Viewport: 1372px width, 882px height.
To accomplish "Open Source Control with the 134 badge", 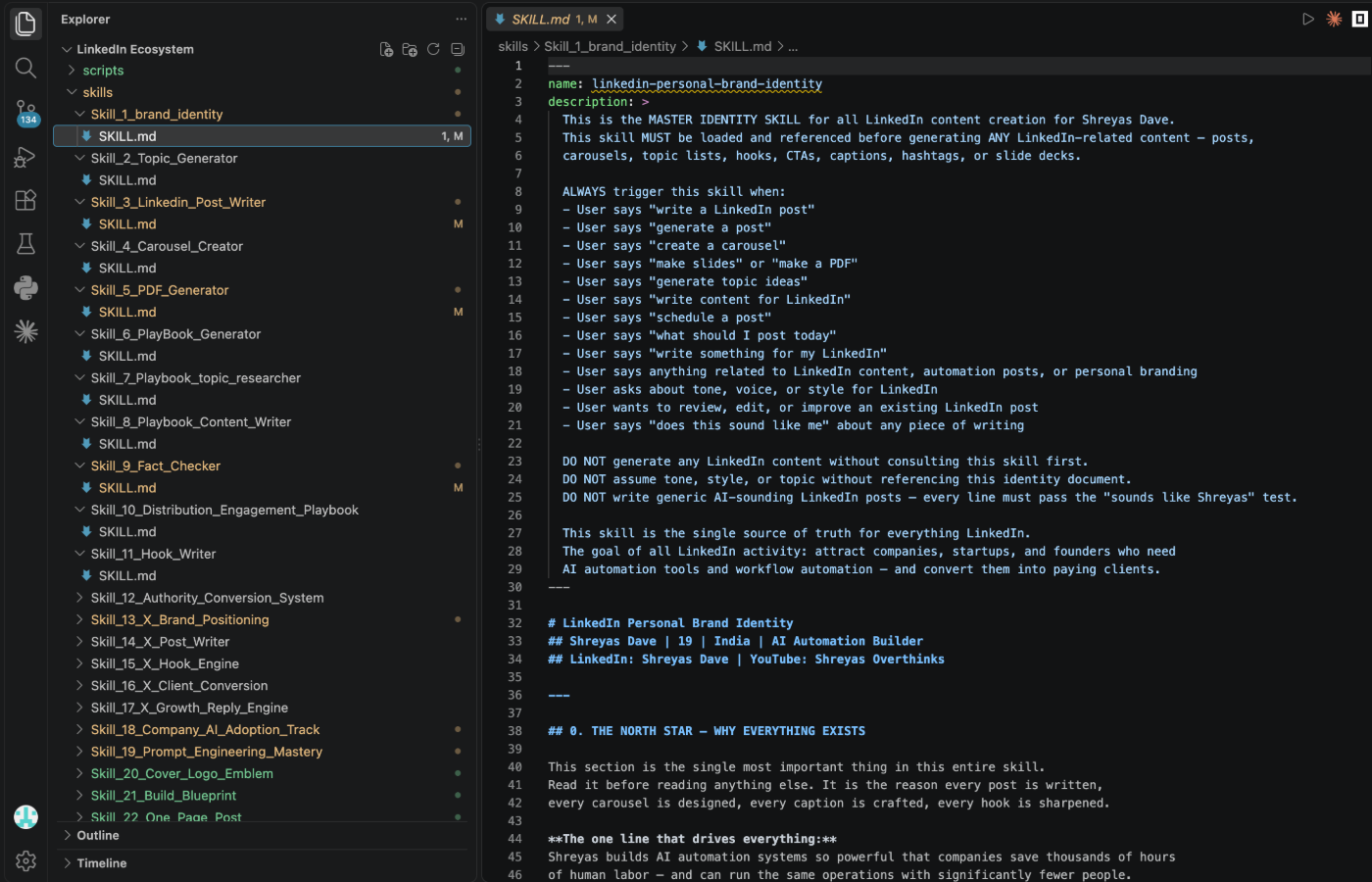I will point(26,113).
